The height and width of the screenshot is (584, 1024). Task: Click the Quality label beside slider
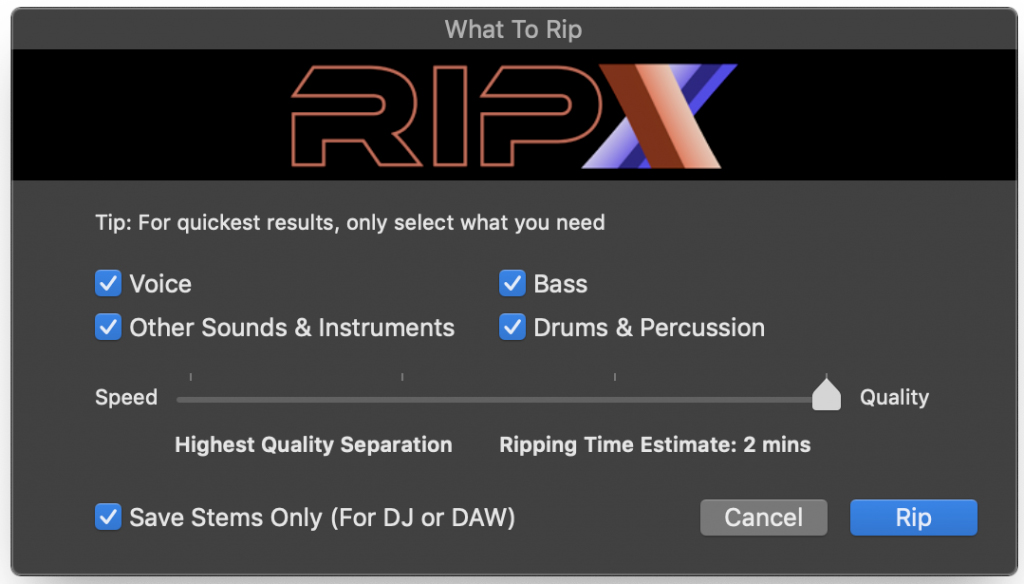pyautogui.click(x=894, y=397)
